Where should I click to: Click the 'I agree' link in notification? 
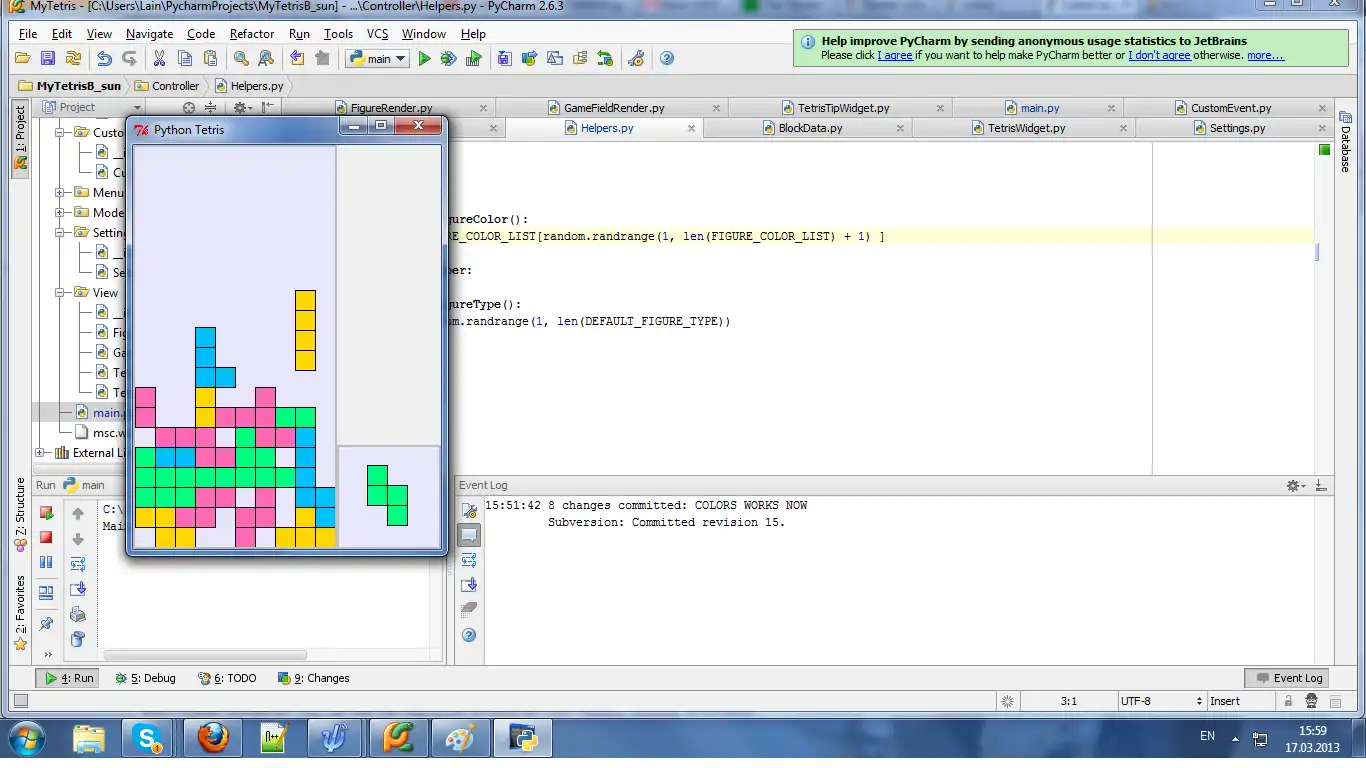(x=895, y=56)
